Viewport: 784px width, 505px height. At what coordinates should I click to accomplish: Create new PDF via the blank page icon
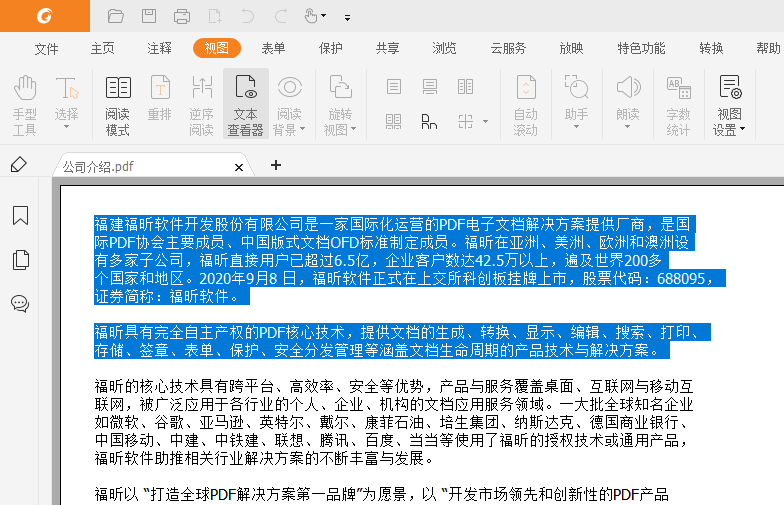pos(215,16)
